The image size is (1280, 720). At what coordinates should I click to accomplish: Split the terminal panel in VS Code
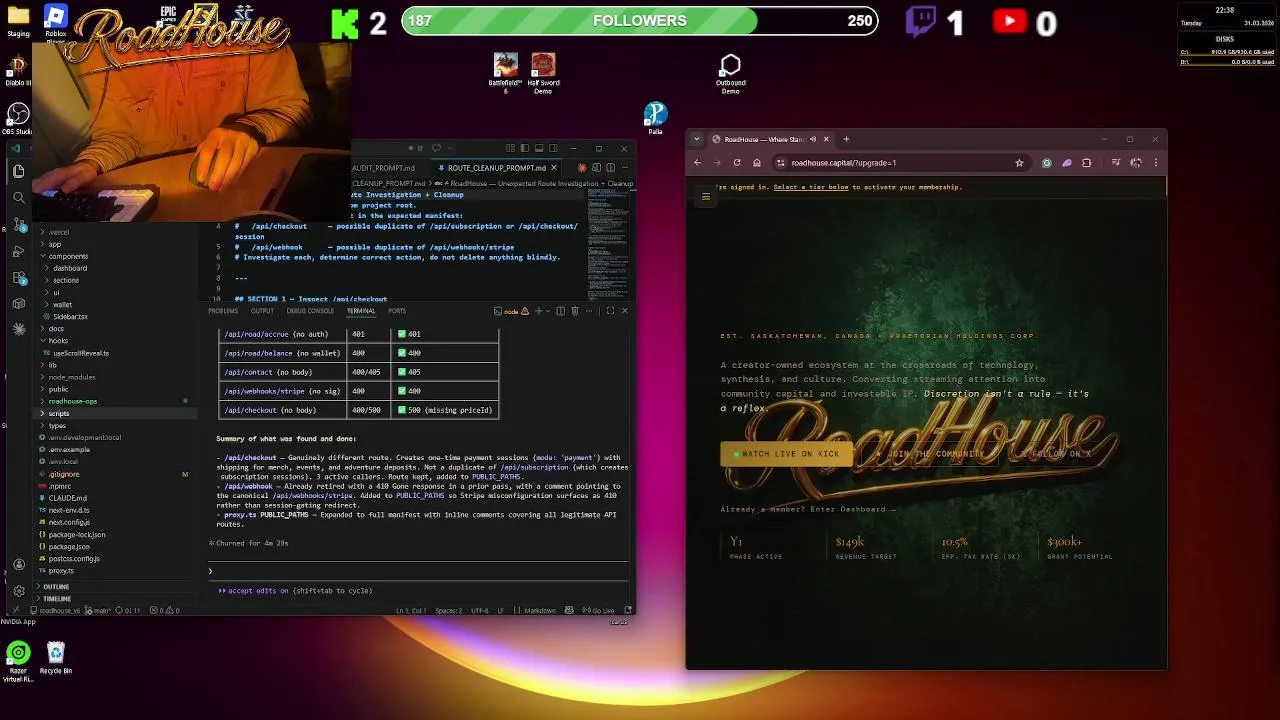560,311
